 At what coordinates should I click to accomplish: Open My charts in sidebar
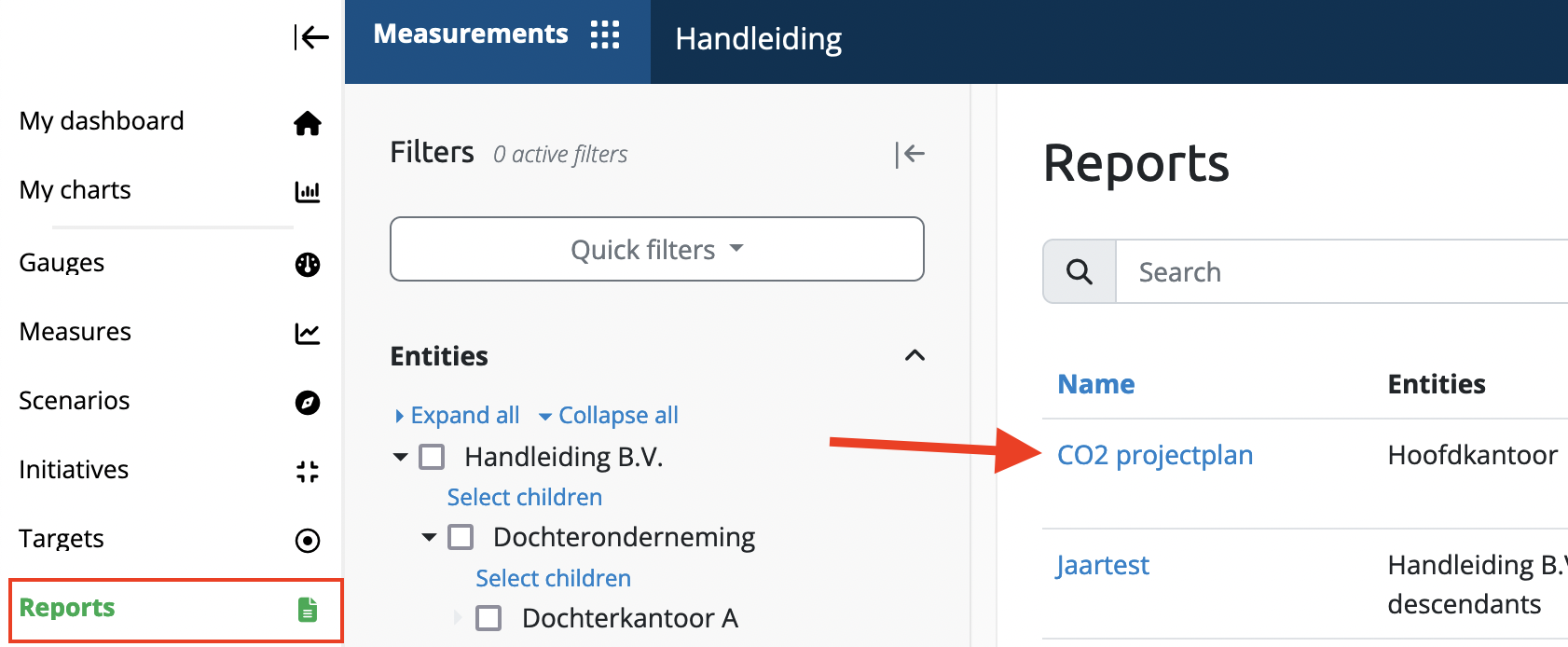tap(76, 190)
